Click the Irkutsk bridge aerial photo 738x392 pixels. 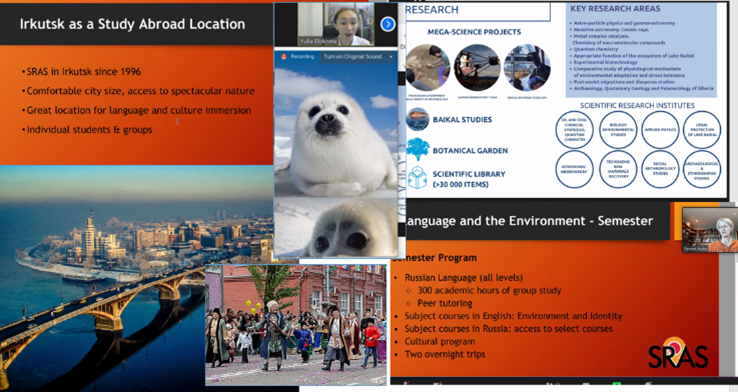102,278
